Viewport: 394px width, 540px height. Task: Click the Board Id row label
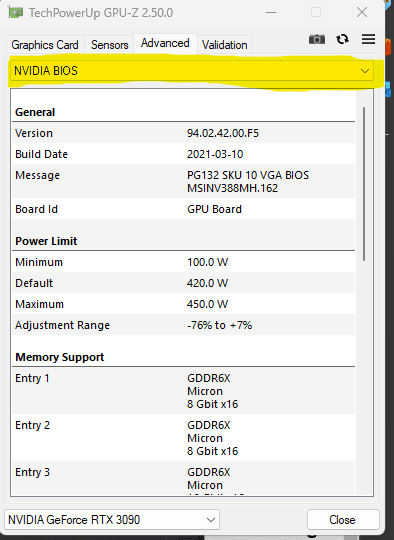tap(36, 209)
